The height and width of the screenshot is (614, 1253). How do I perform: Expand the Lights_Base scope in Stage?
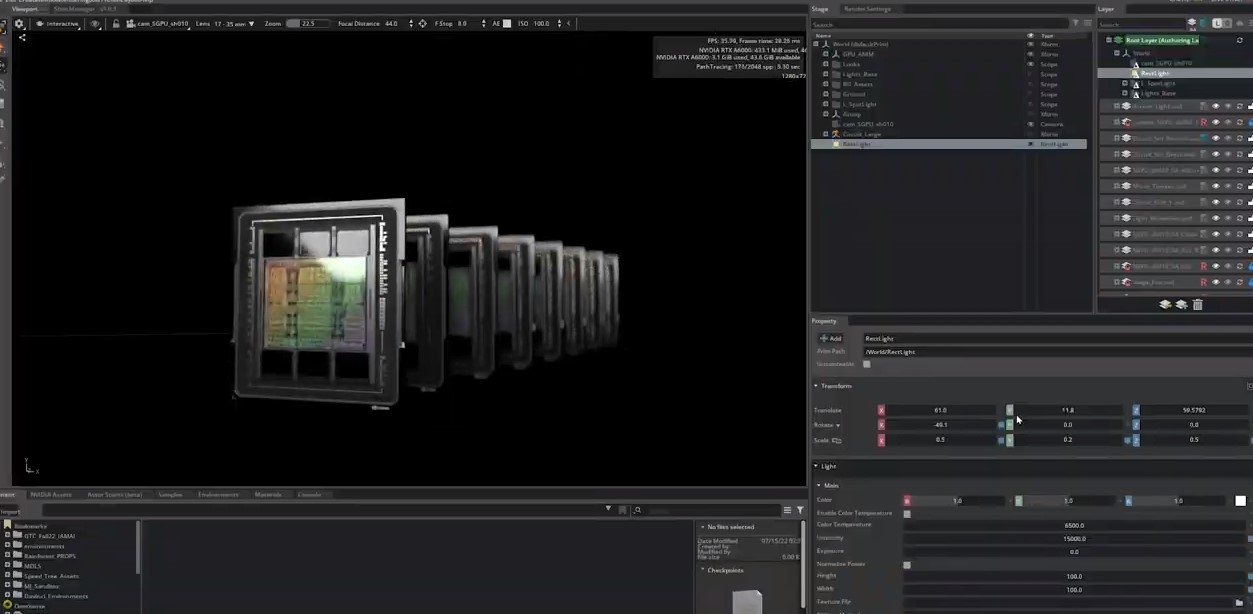pyautogui.click(x=825, y=74)
